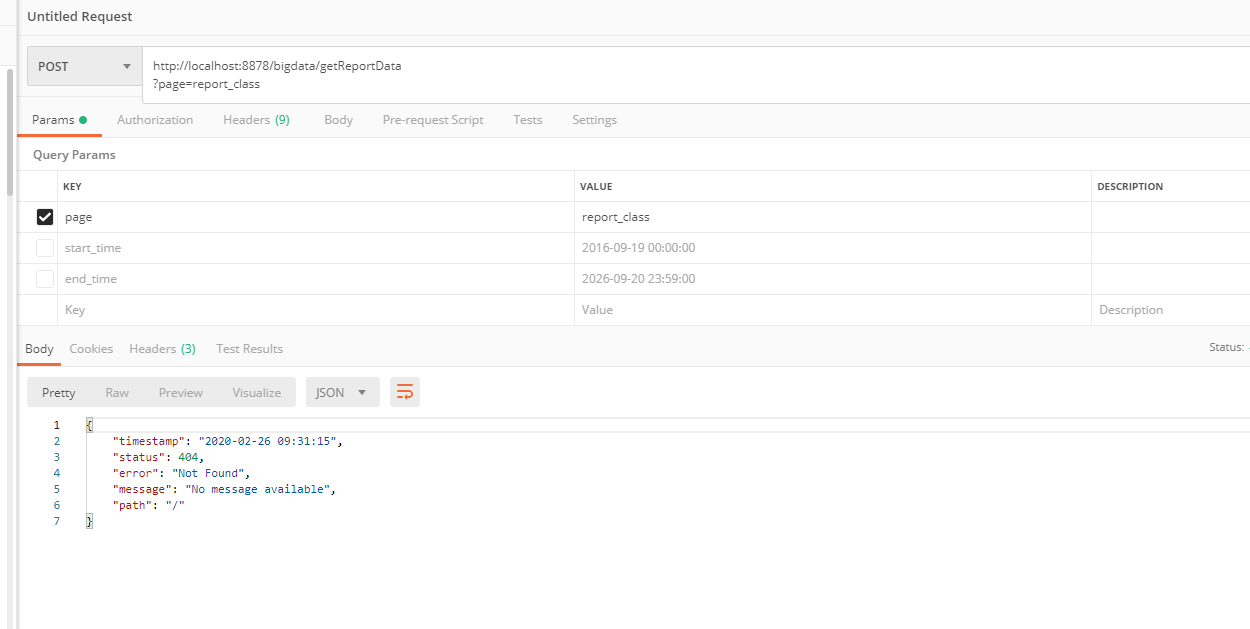Screen dimensions: 1250x629
Task: Open the request Settings tab
Action: [594, 120]
